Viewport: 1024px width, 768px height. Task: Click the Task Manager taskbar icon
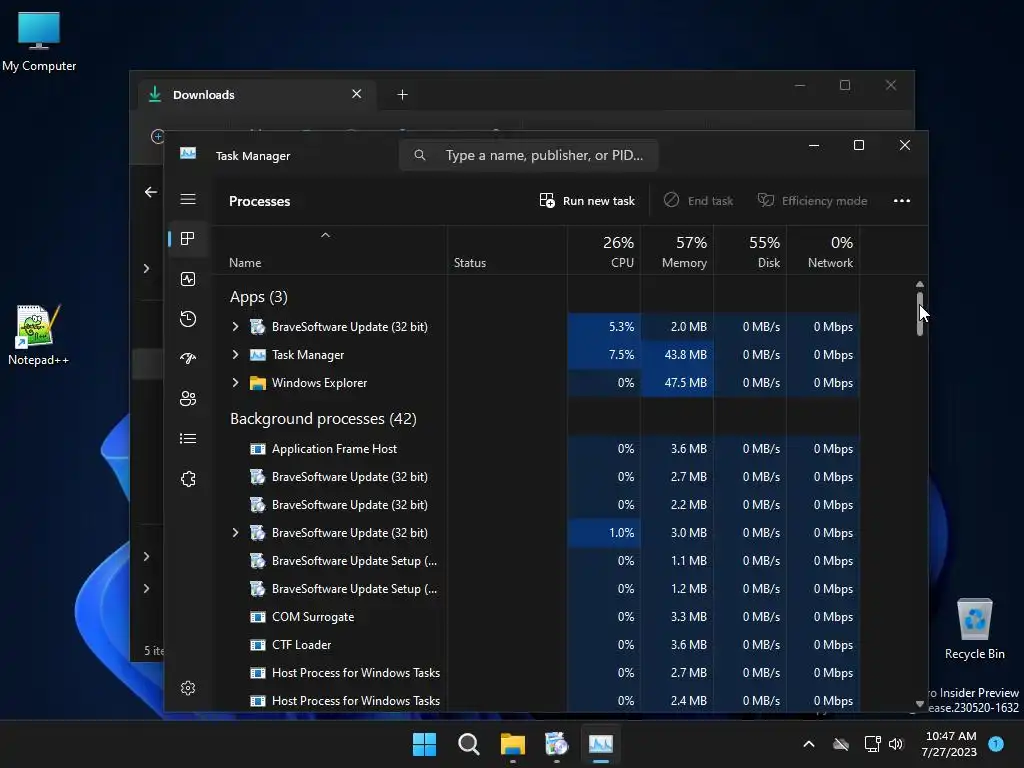601,744
